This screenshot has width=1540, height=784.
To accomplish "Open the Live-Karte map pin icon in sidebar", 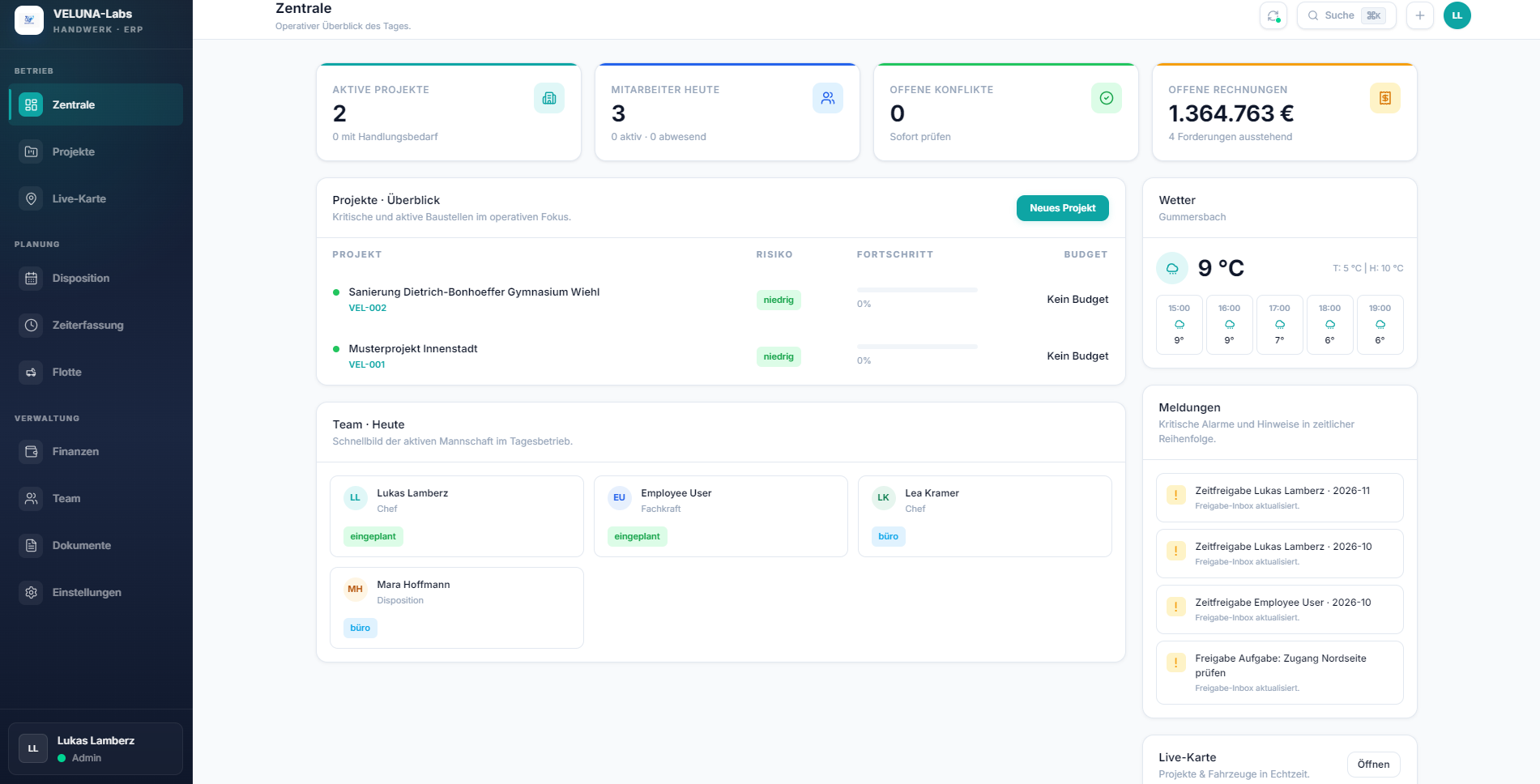I will (x=31, y=198).
